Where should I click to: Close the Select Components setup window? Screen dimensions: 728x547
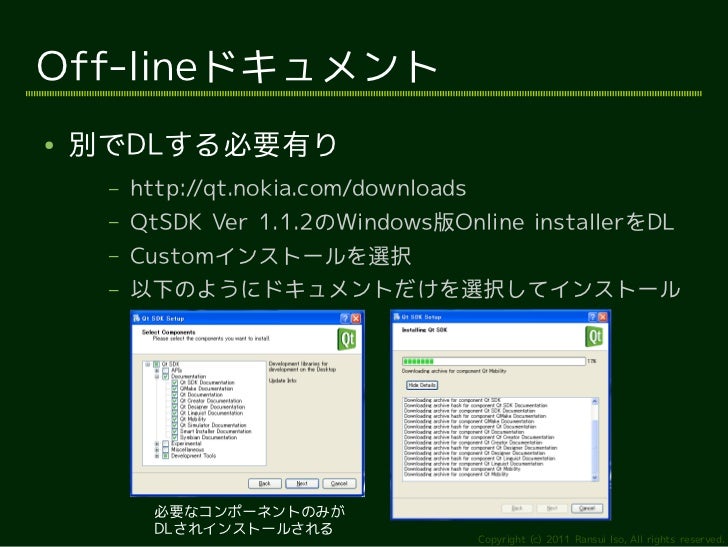click(x=356, y=318)
